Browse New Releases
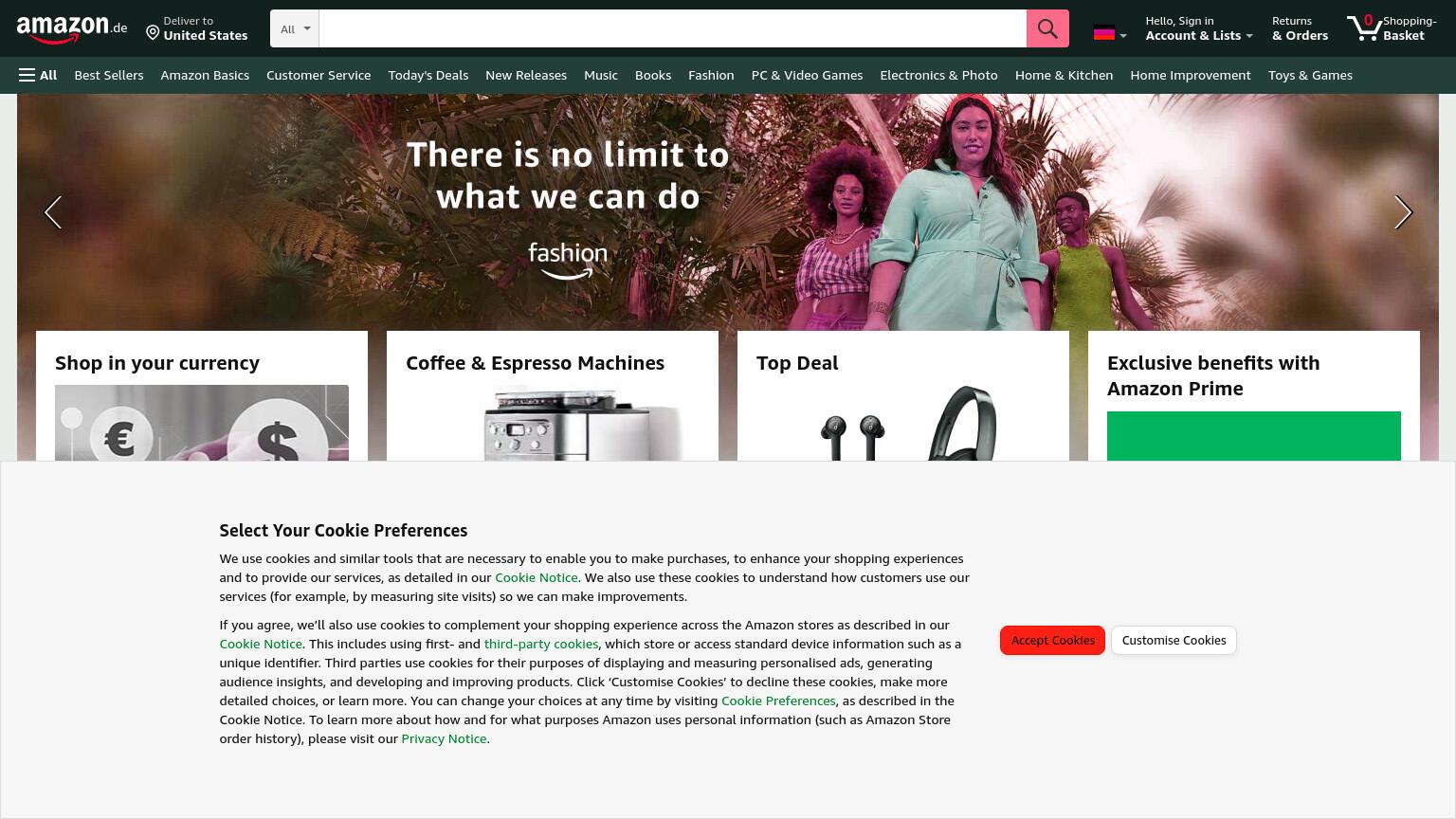Viewport: 1456px width, 819px height. [x=526, y=75]
